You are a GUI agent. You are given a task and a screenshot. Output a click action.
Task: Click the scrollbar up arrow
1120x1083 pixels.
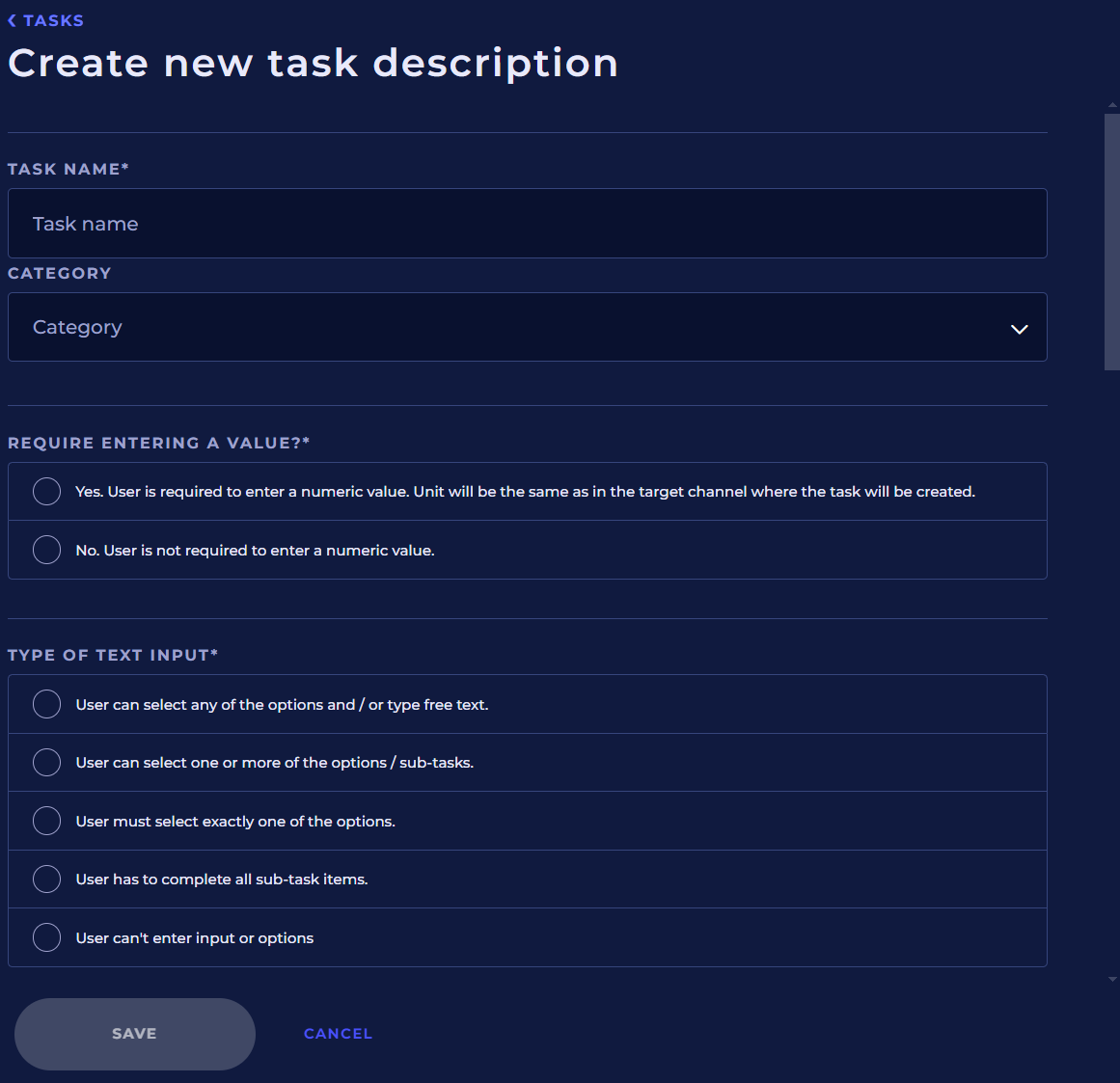coord(1112,104)
